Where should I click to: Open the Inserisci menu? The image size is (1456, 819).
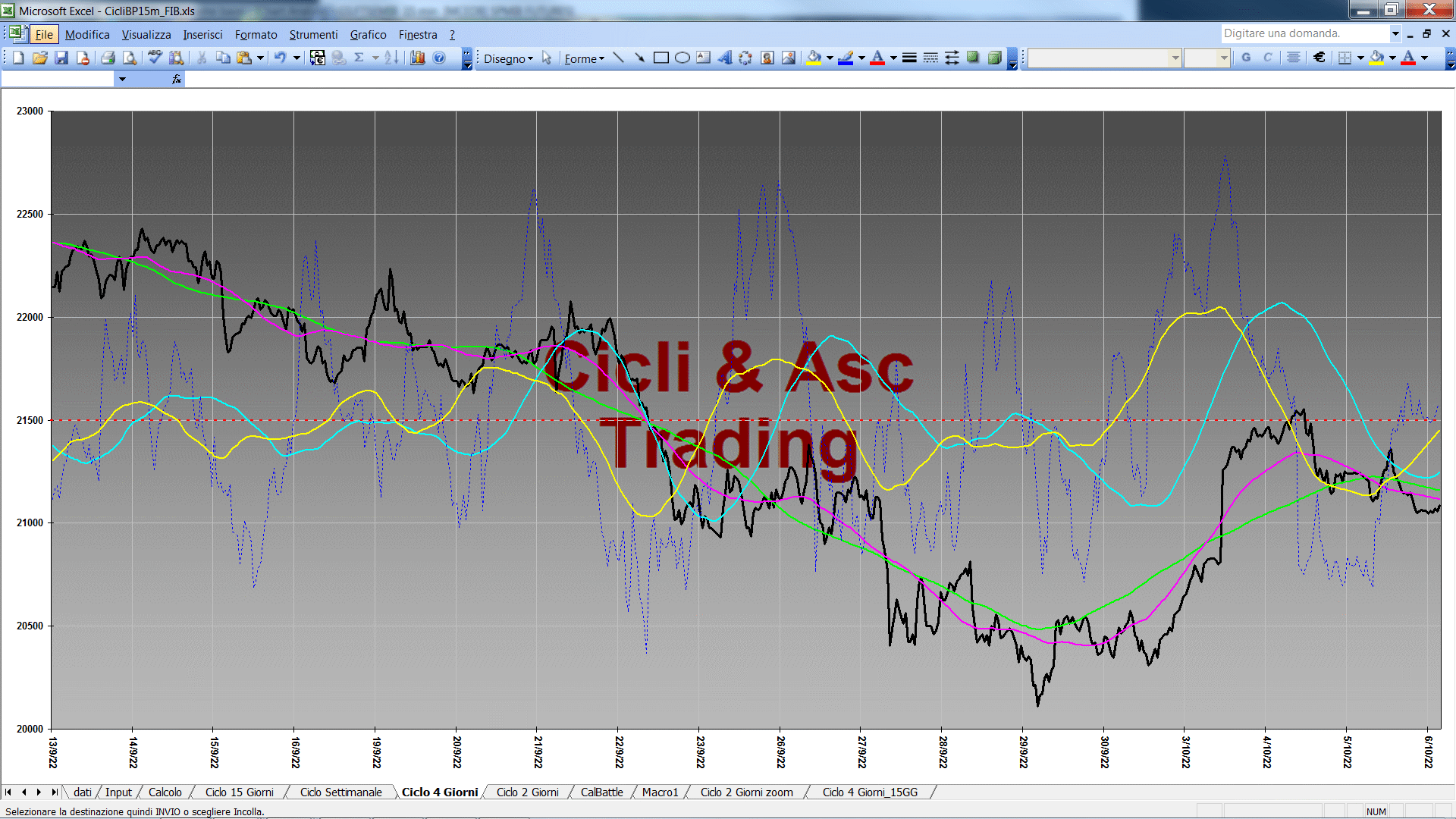click(x=202, y=35)
